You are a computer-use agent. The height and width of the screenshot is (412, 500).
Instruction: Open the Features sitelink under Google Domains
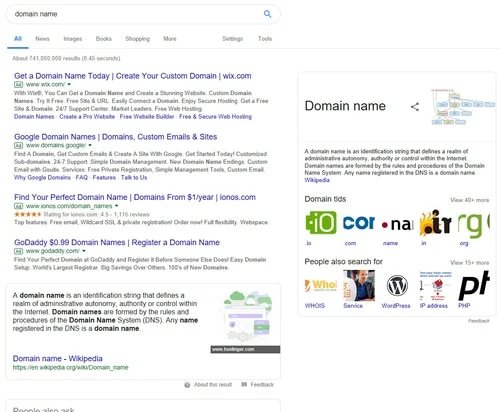104,178
